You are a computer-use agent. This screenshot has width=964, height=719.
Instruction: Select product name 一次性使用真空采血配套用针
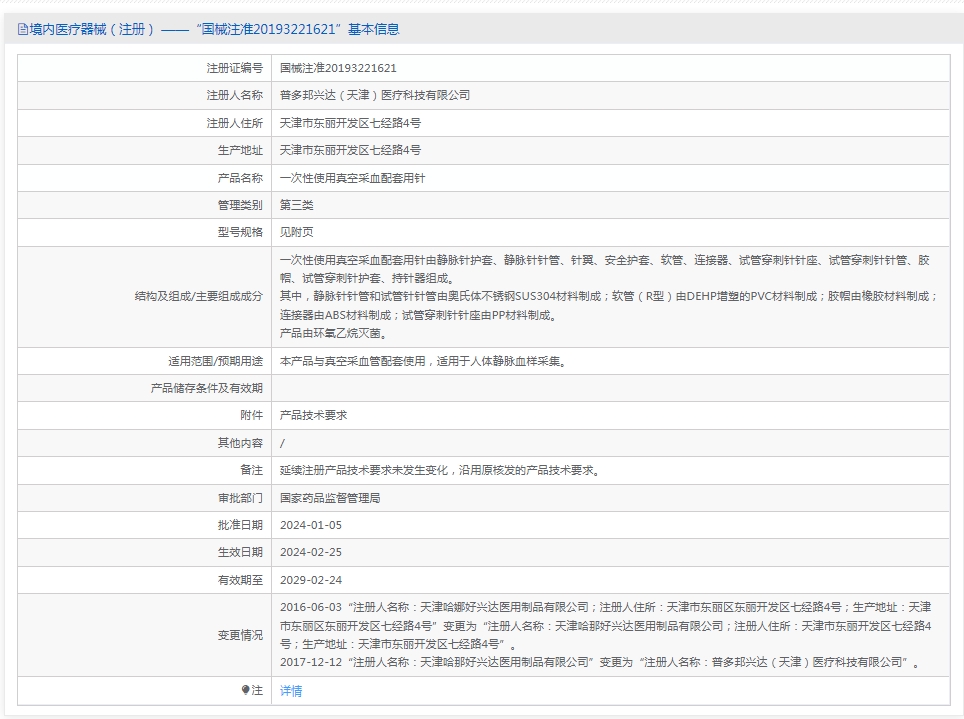[352, 178]
